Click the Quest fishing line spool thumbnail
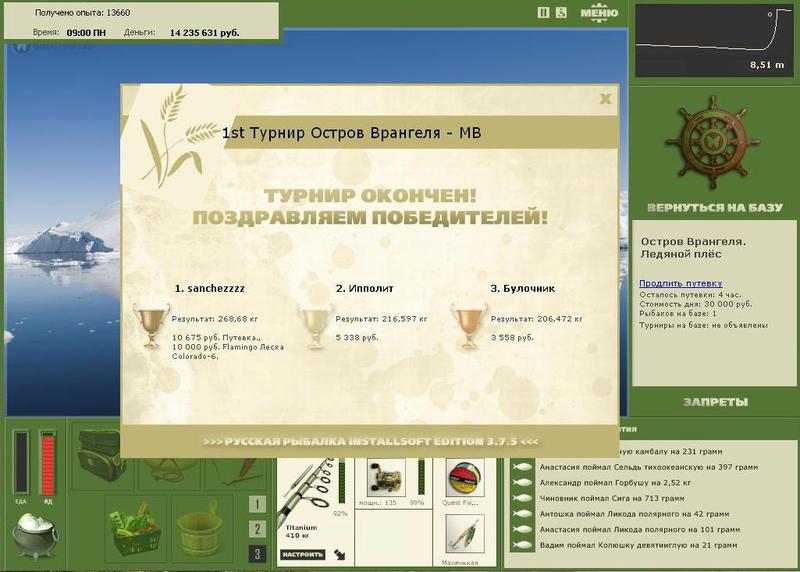The width and height of the screenshot is (800, 572). click(464, 478)
